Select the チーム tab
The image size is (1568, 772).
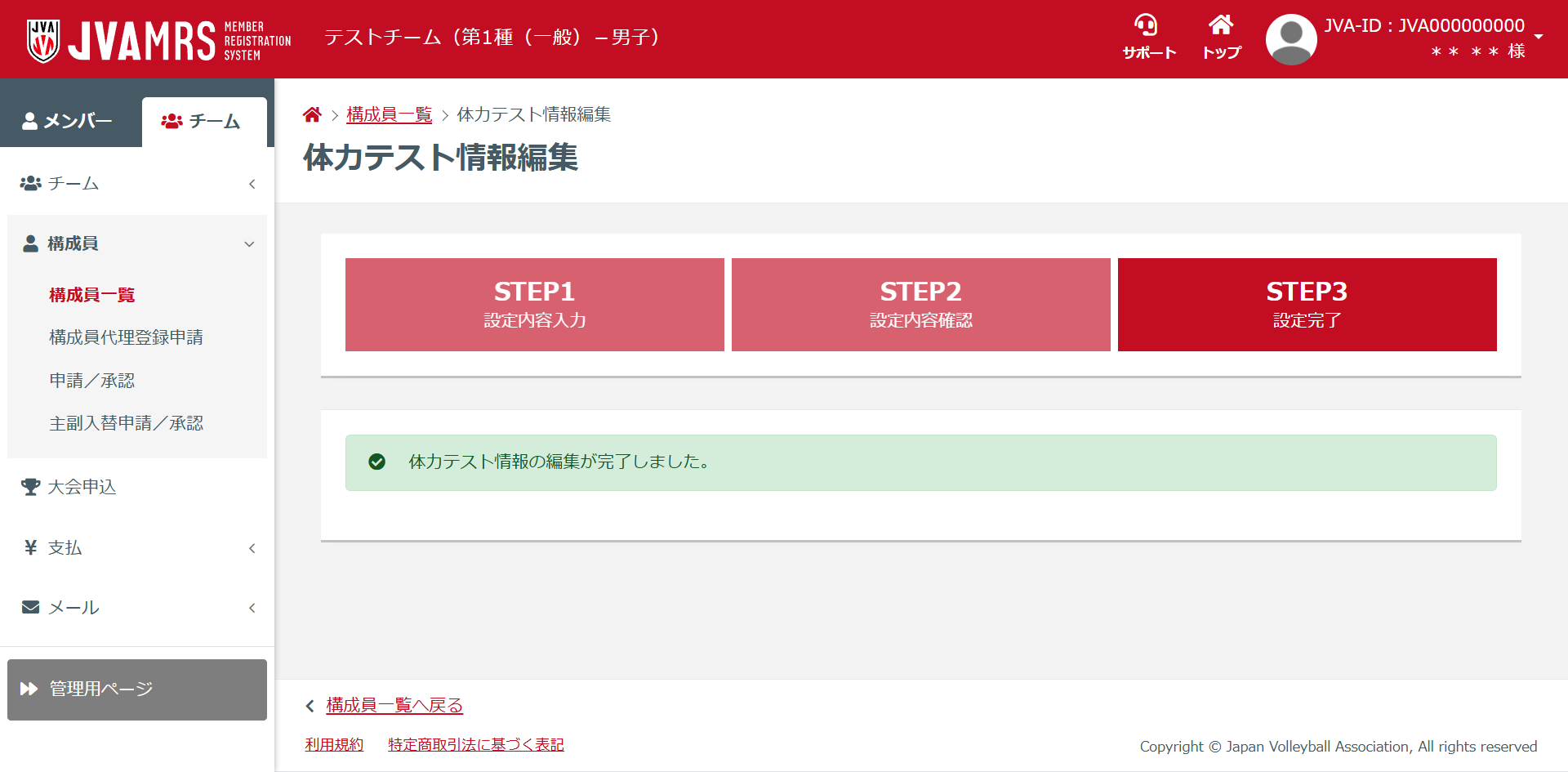(x=203, y=122)
